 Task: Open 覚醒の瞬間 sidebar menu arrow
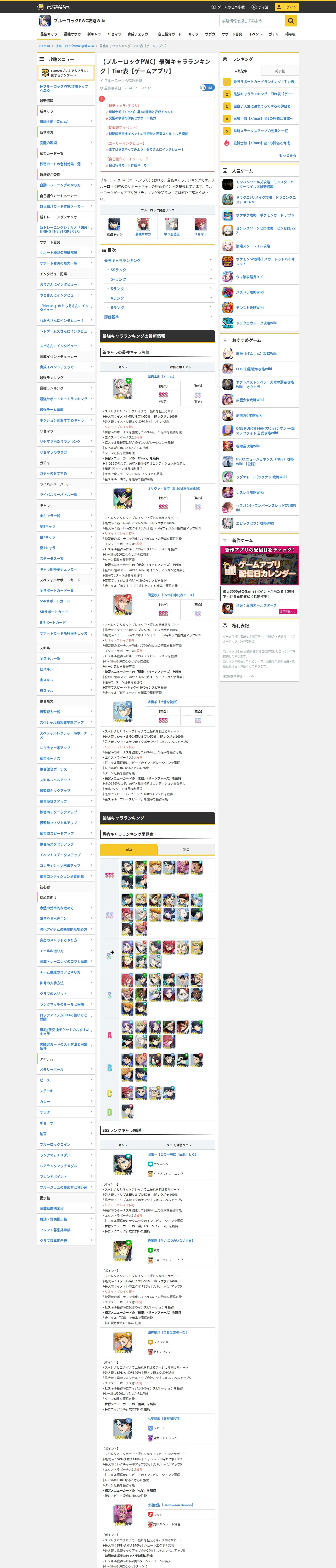pyautogui.click(x=92, y=143)
